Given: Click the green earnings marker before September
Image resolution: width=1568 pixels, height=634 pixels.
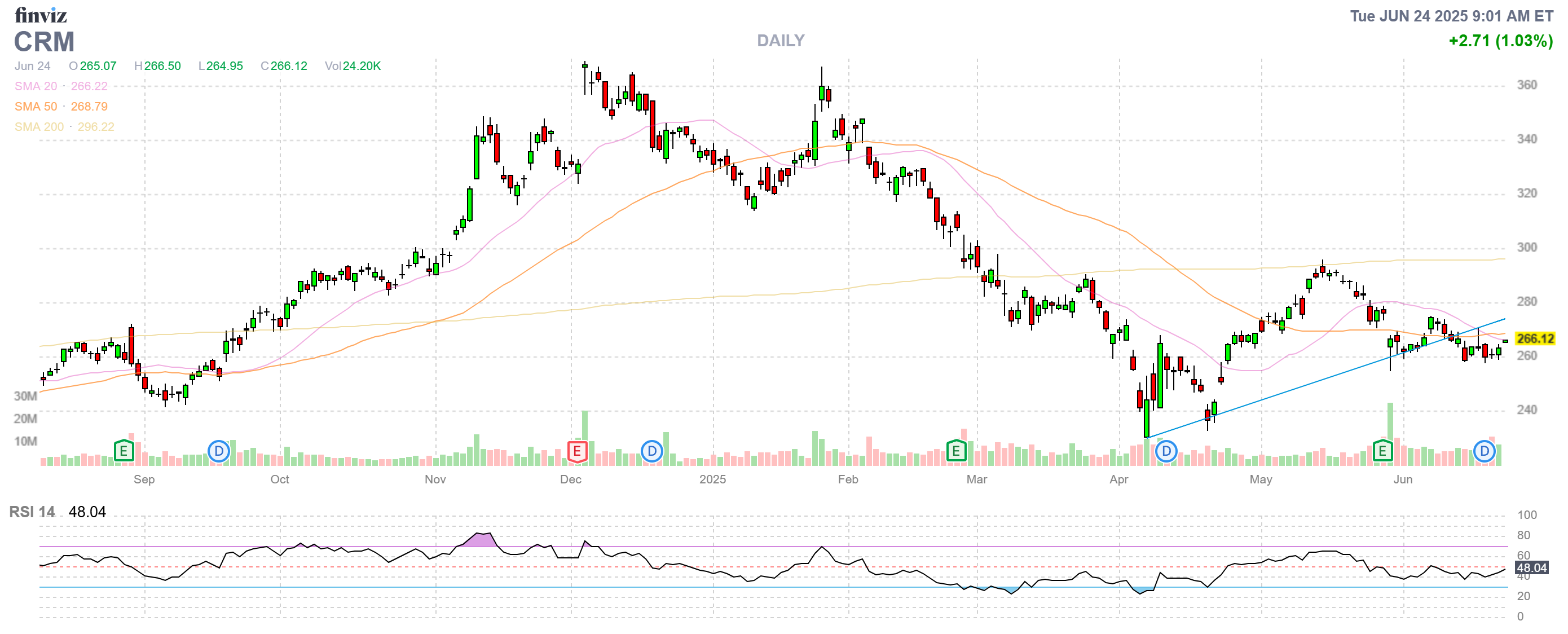Looking at the screenshot, I should [124, 451].
